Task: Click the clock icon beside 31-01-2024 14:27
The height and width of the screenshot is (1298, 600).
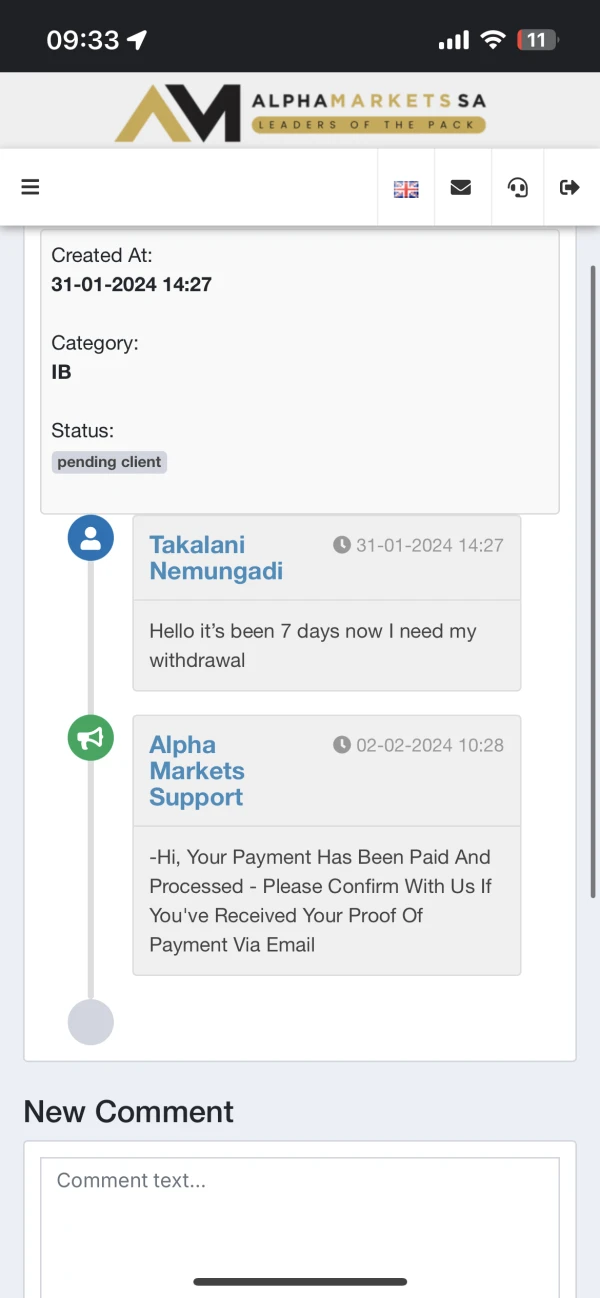Action: [342, 545]
